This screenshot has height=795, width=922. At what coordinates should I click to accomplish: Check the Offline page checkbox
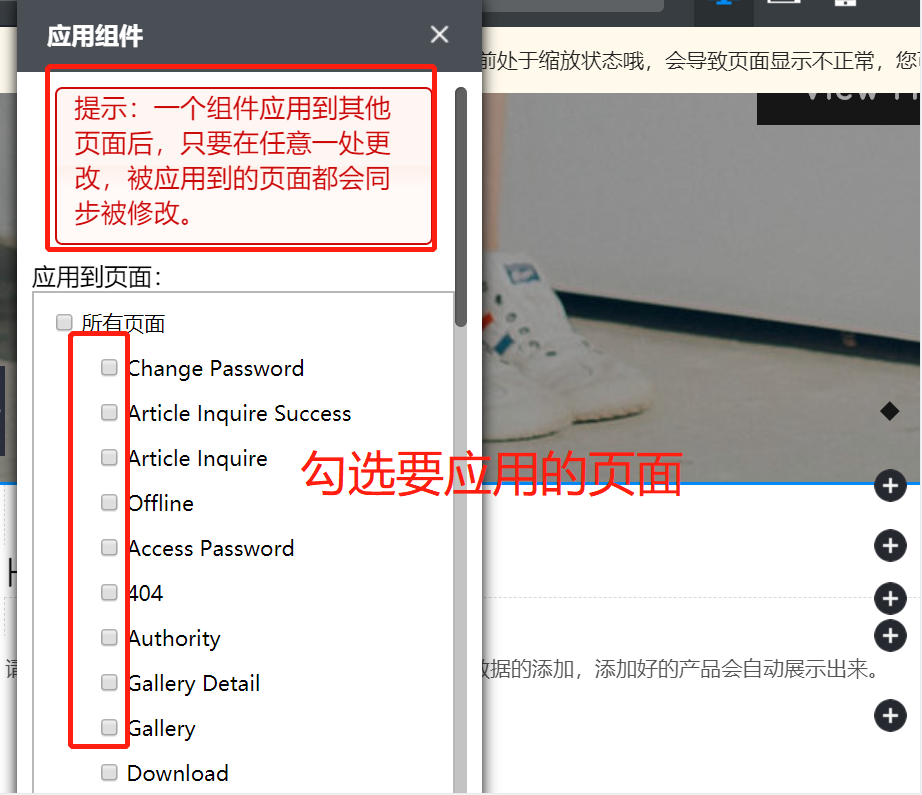[x=109, y=502]
